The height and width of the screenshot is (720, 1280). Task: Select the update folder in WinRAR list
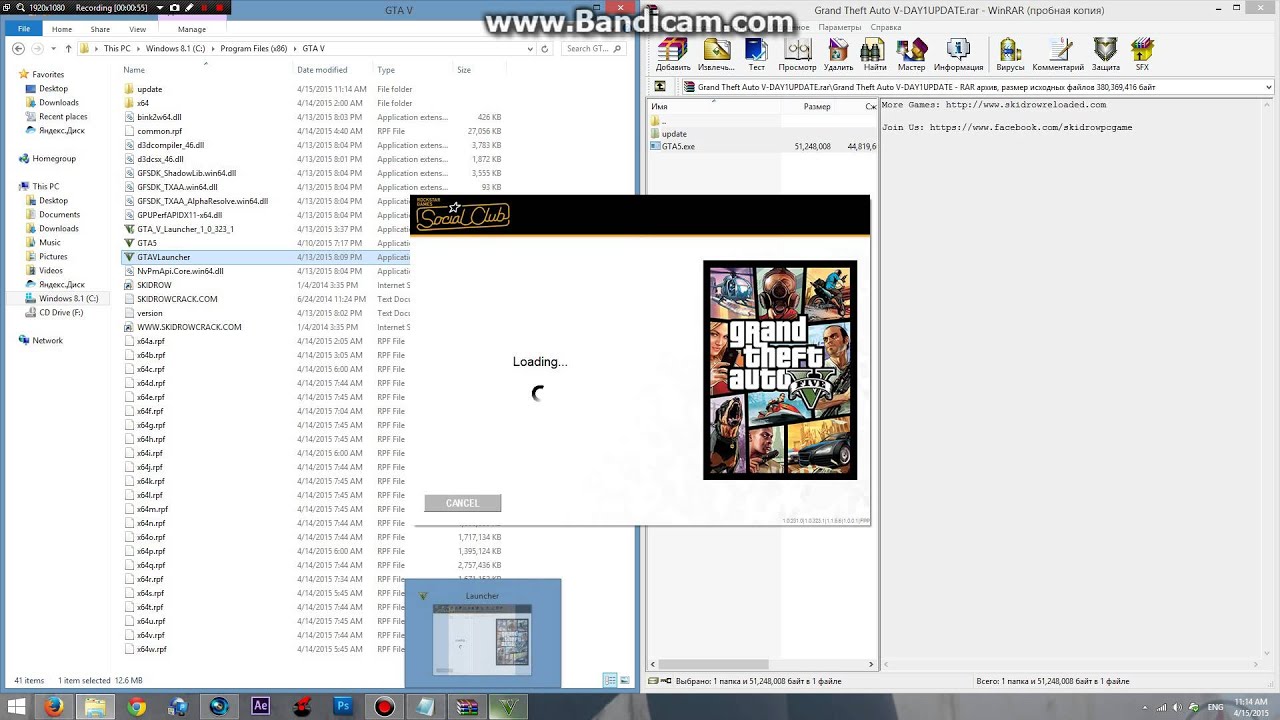pos(674,133)
